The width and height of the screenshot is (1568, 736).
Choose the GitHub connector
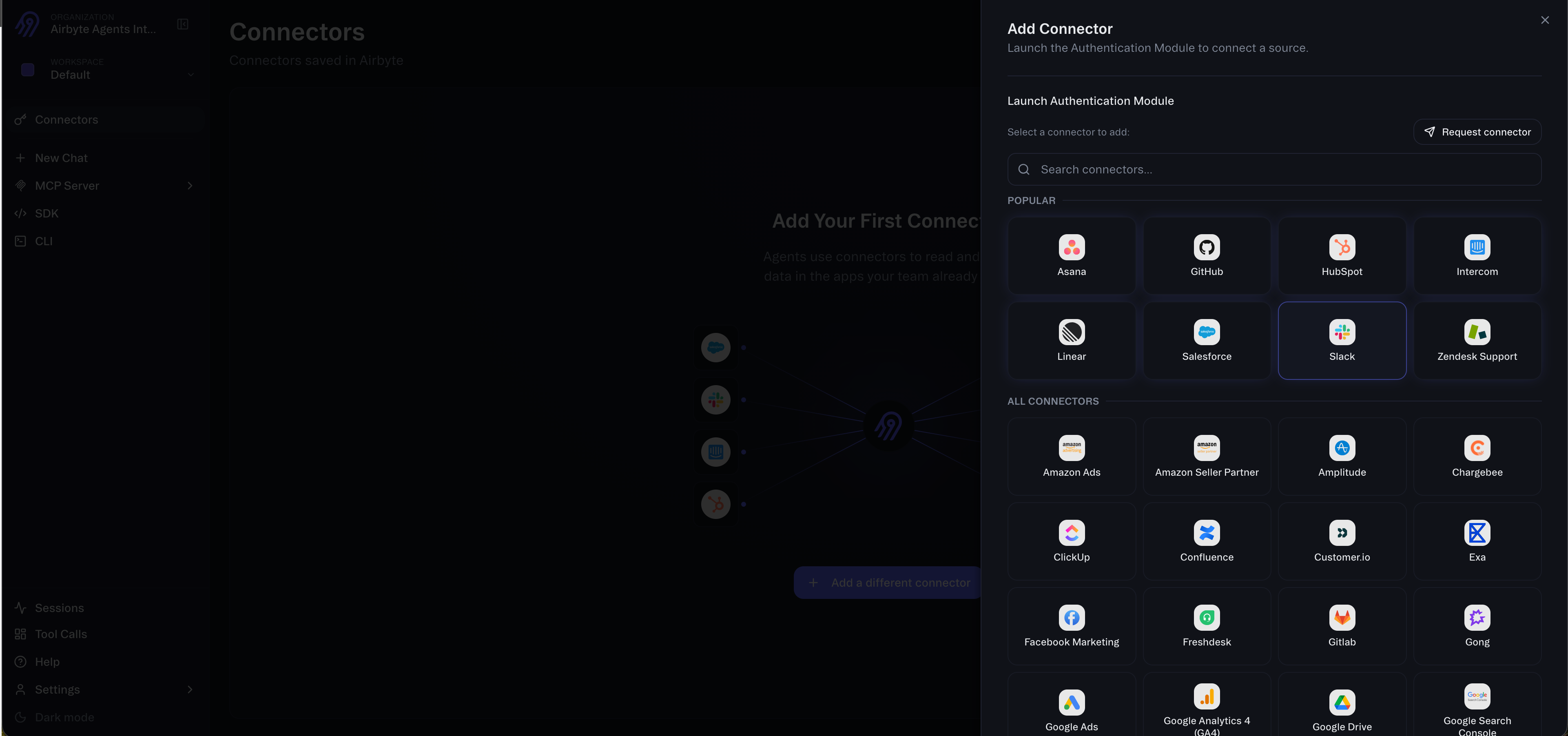[1207, 256]
